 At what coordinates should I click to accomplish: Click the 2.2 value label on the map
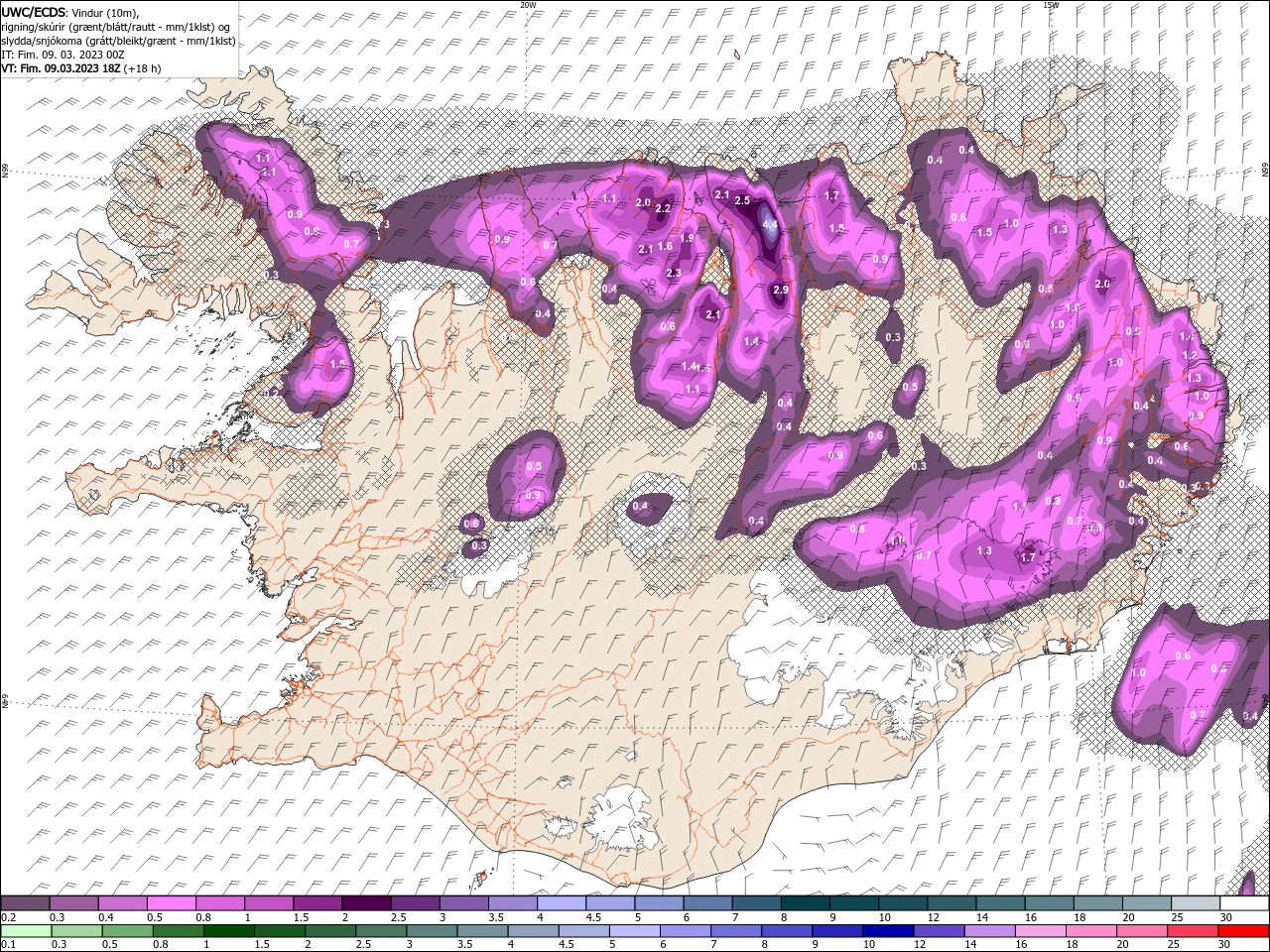(x=664, y=208)
